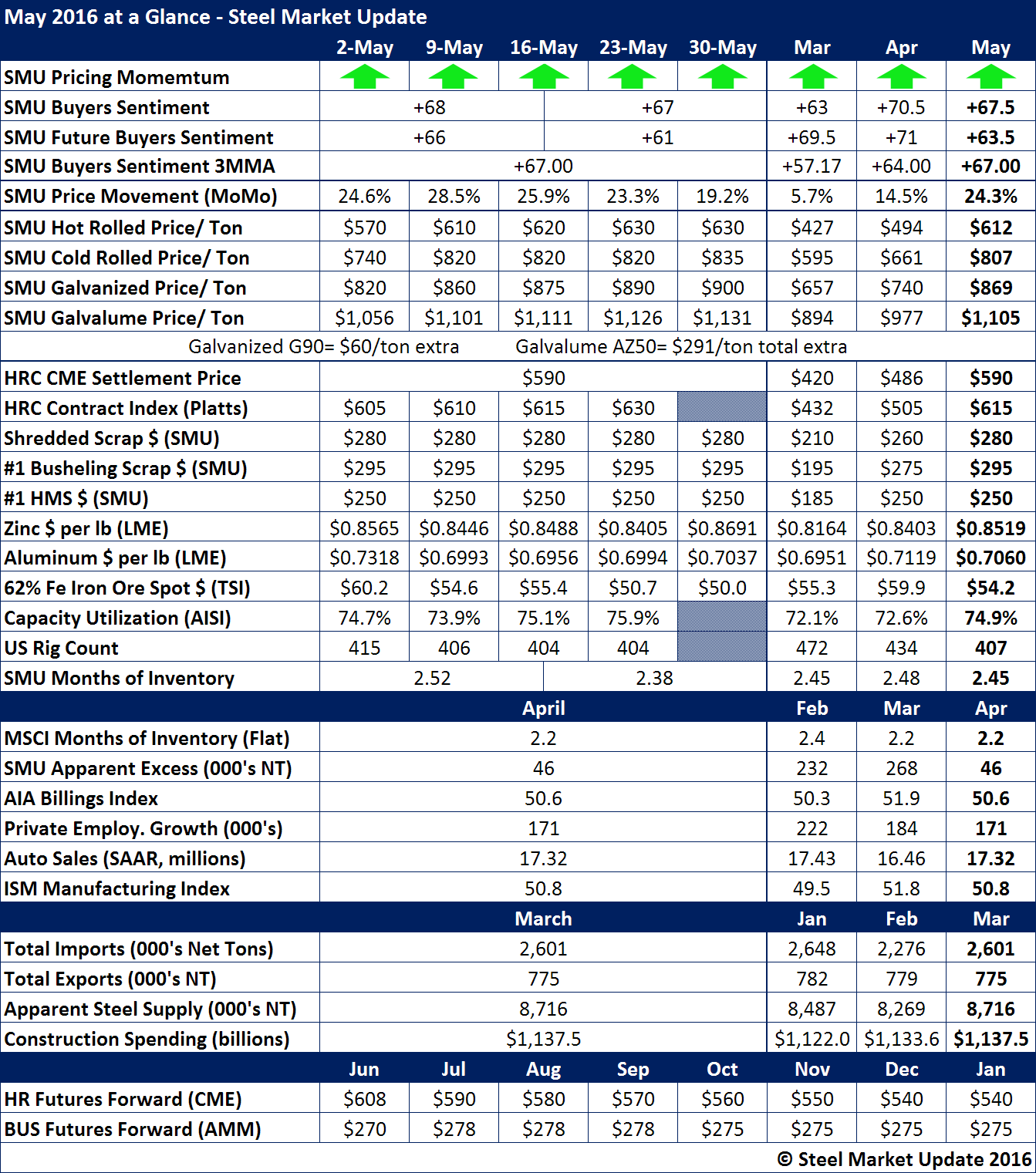Select the $1,105 Galvalume May average cell
This screenshot has height=1173, width=1036.
tap(990, 318)
